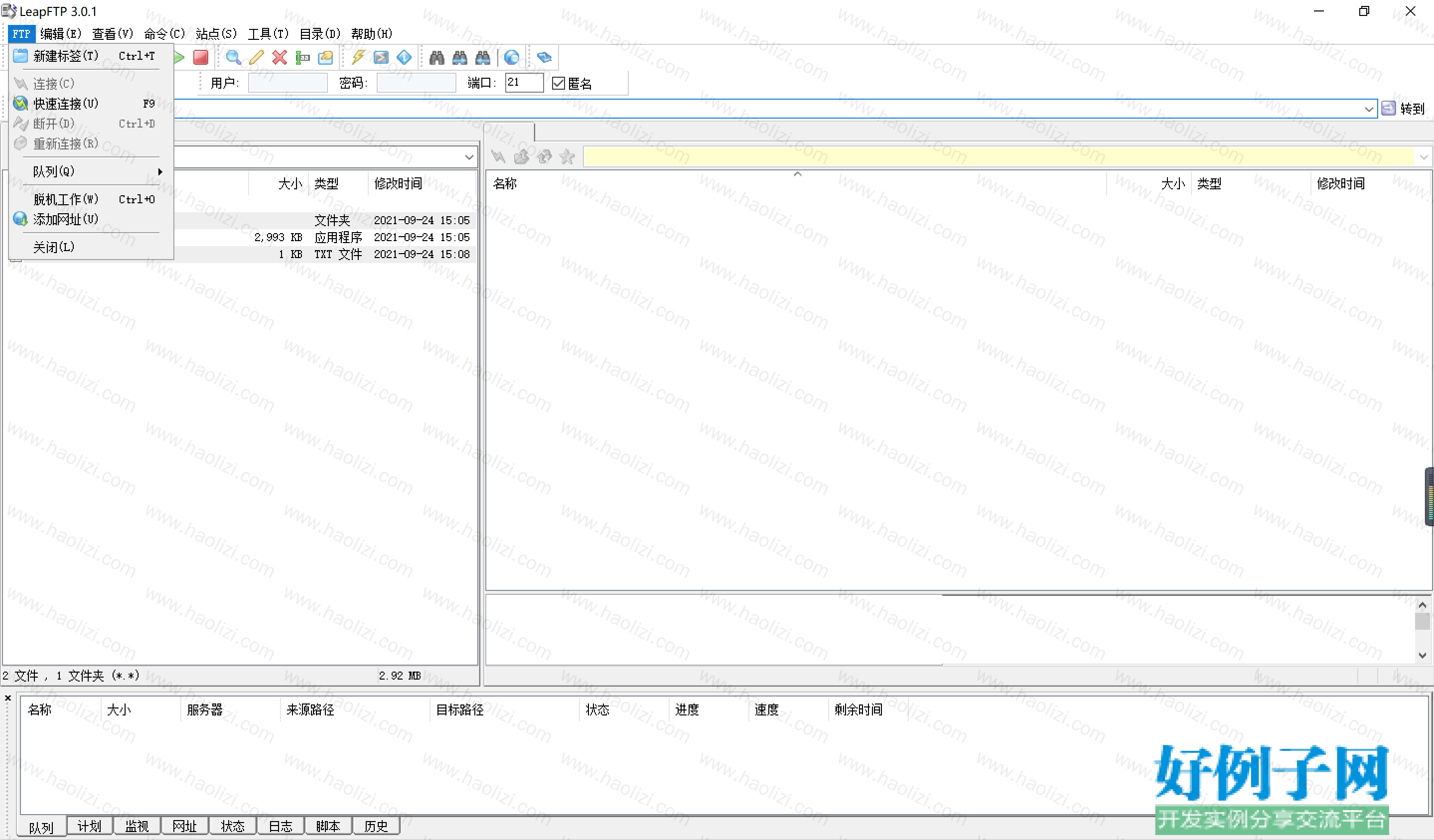The image size is (1434, 840).
Task: Sort remote list by 修改时间 column
Action: pos(1370,184)
